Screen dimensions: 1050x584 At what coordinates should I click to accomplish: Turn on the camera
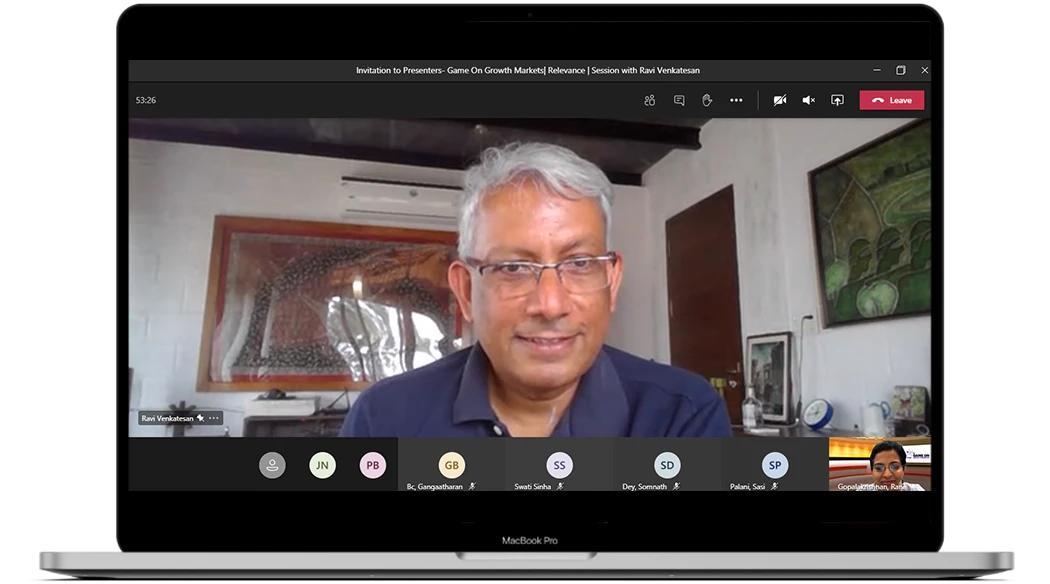coord(780,100)
